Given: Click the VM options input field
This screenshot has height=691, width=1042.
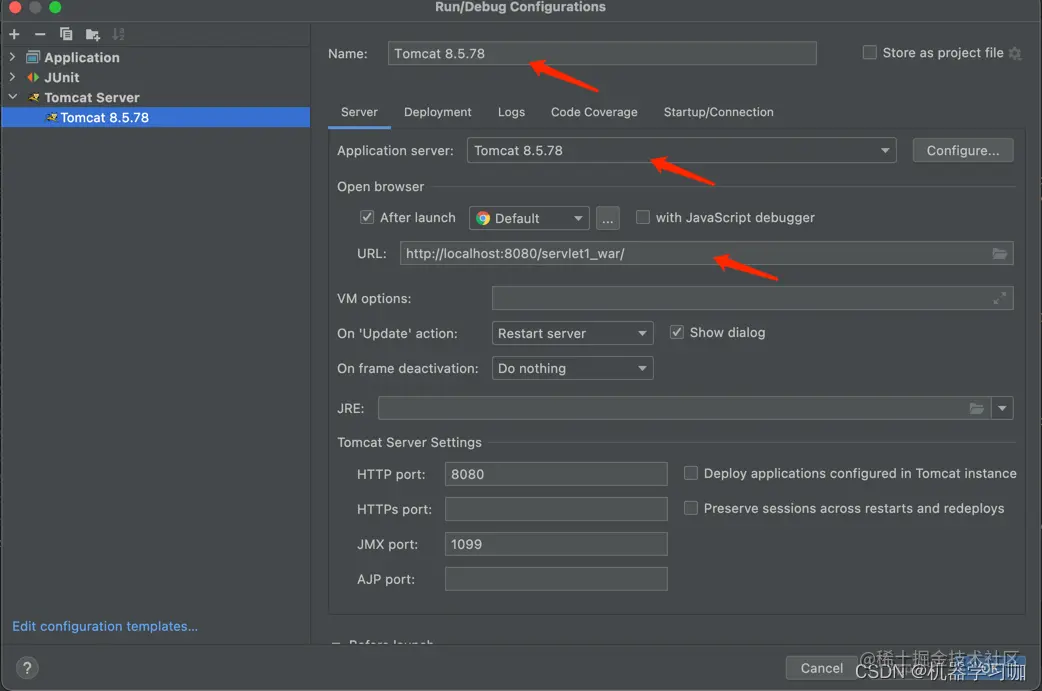Looking at the screenshot, I should pos(752,298).
